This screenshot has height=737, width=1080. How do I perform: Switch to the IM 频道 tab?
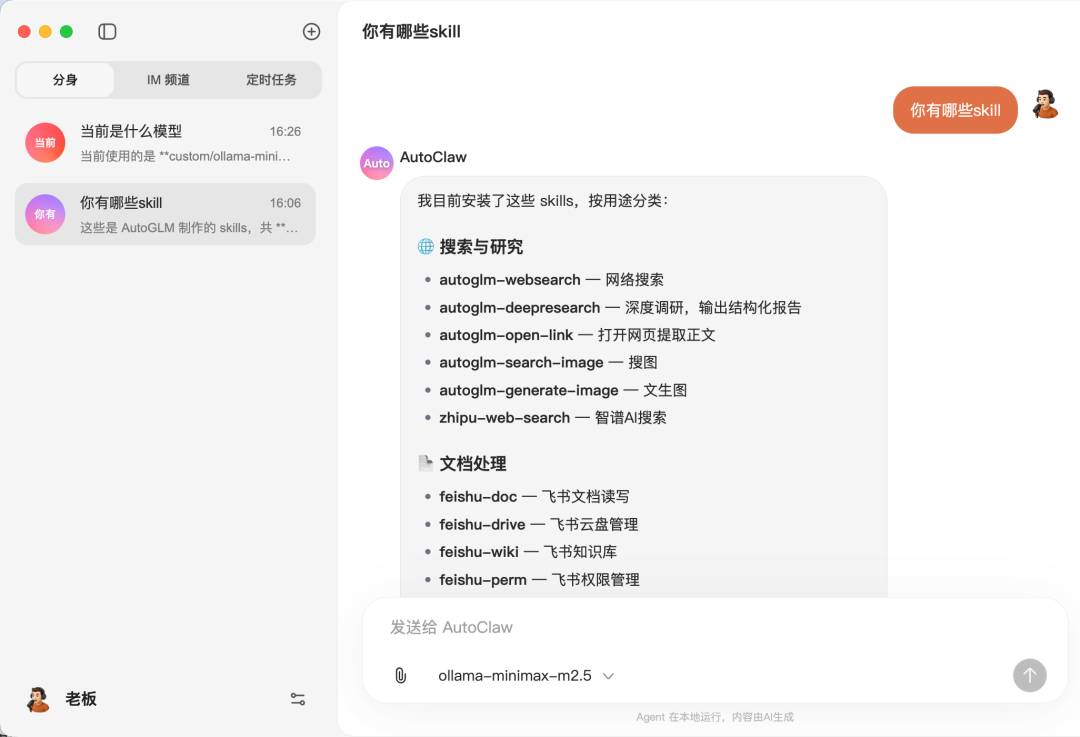coord(168,80)
